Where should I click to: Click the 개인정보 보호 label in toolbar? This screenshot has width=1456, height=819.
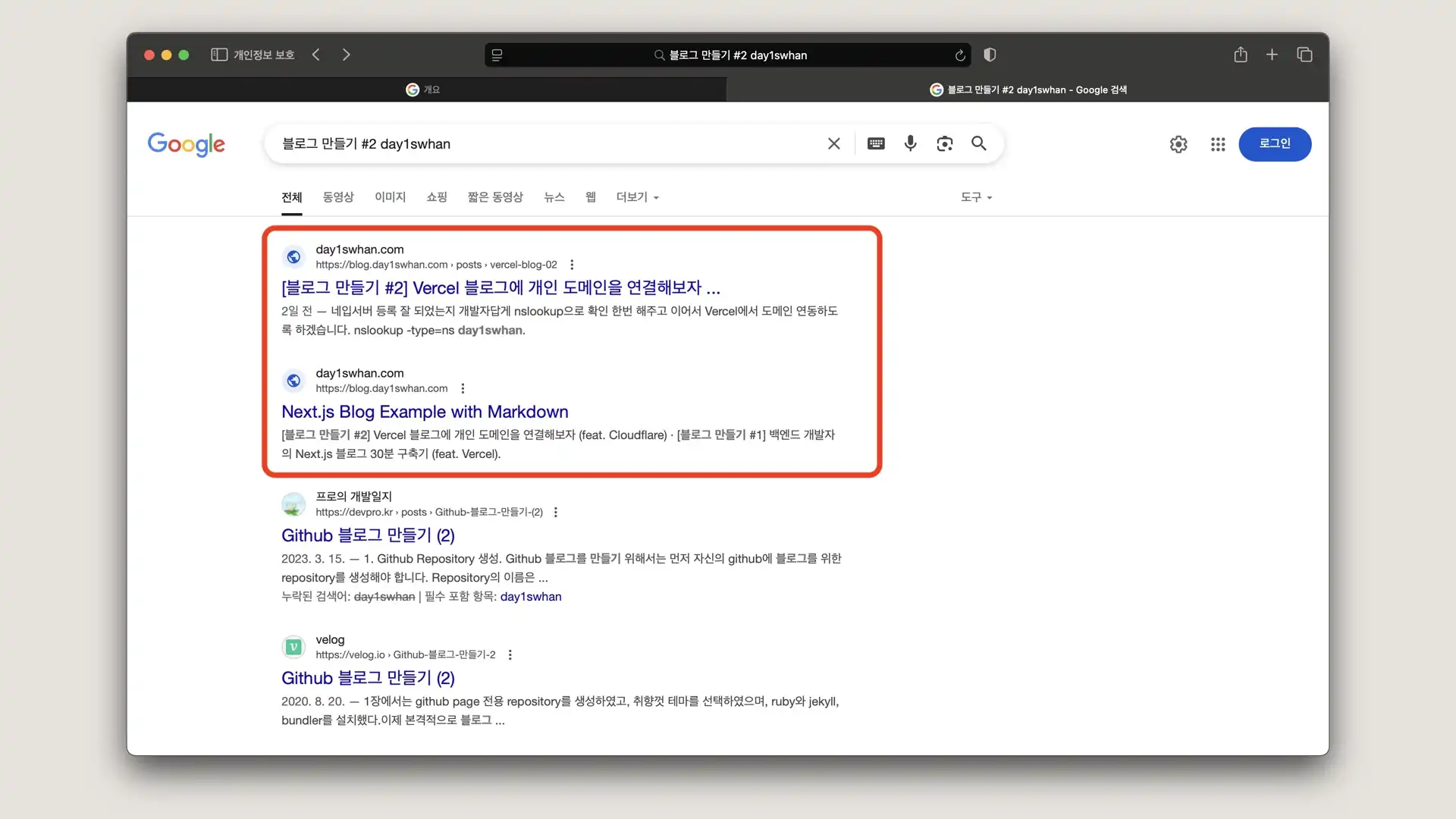pyautogui.click(x=264, y=55)
